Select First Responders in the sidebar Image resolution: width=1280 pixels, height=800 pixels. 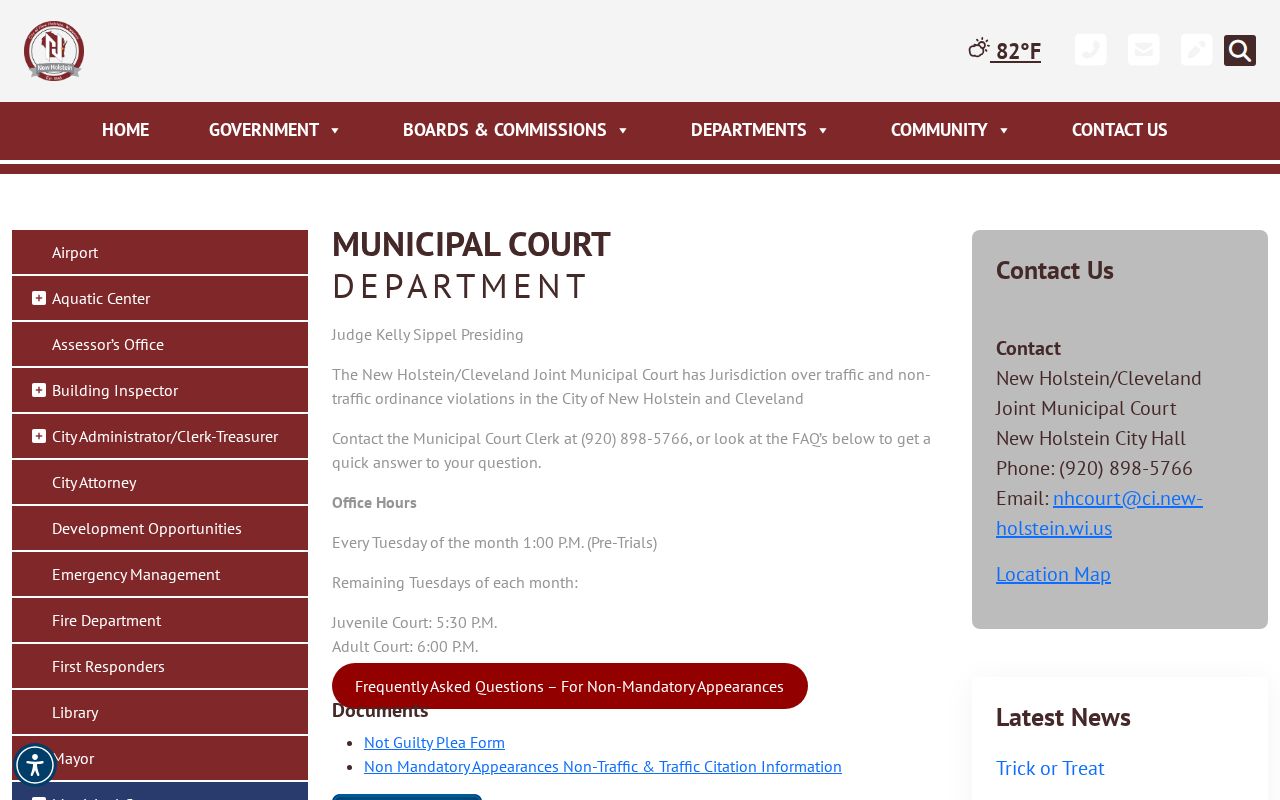pos(160,666)
